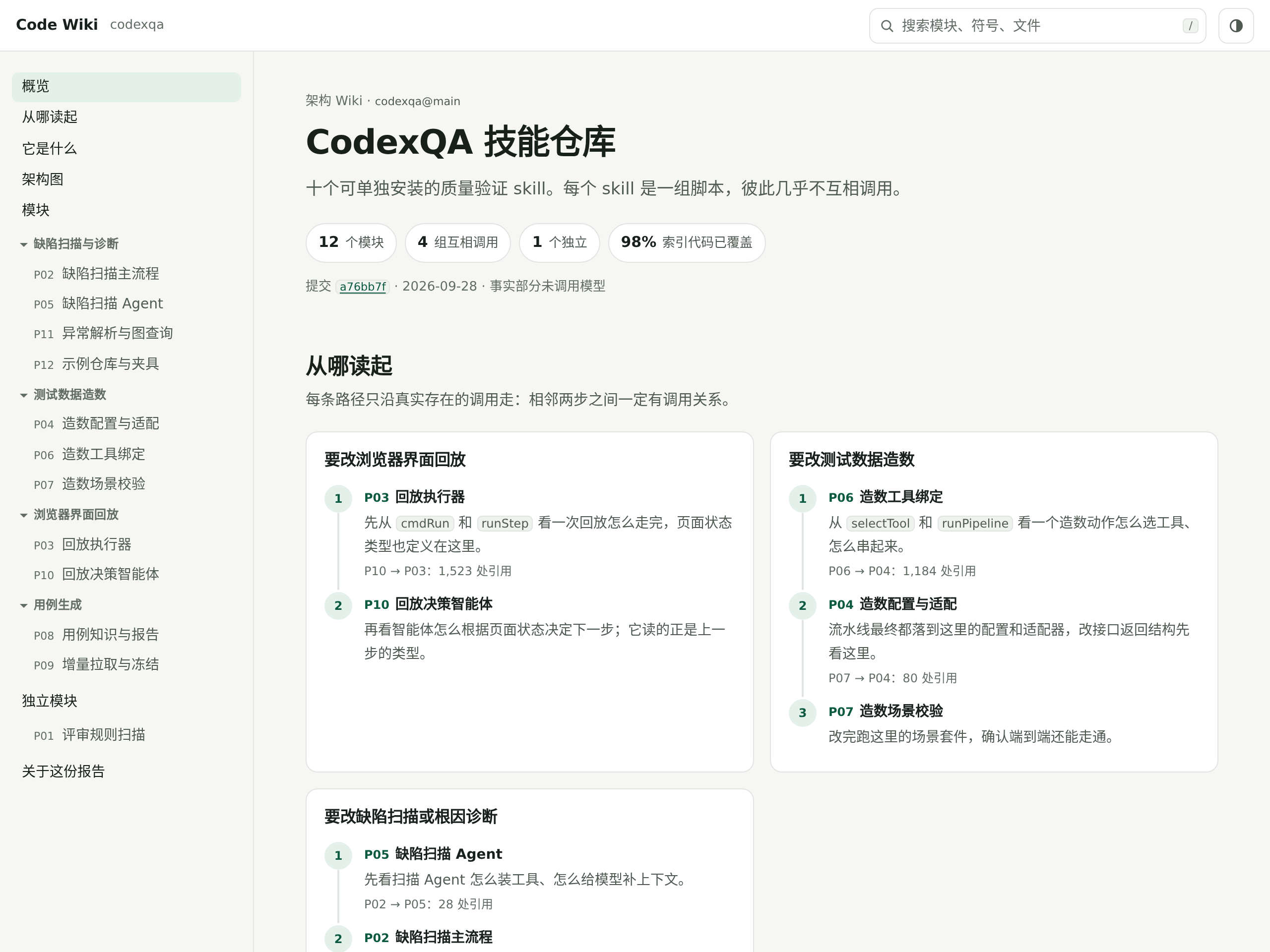
Task: Click the slash shortcut key badge
Action: 1190,26
